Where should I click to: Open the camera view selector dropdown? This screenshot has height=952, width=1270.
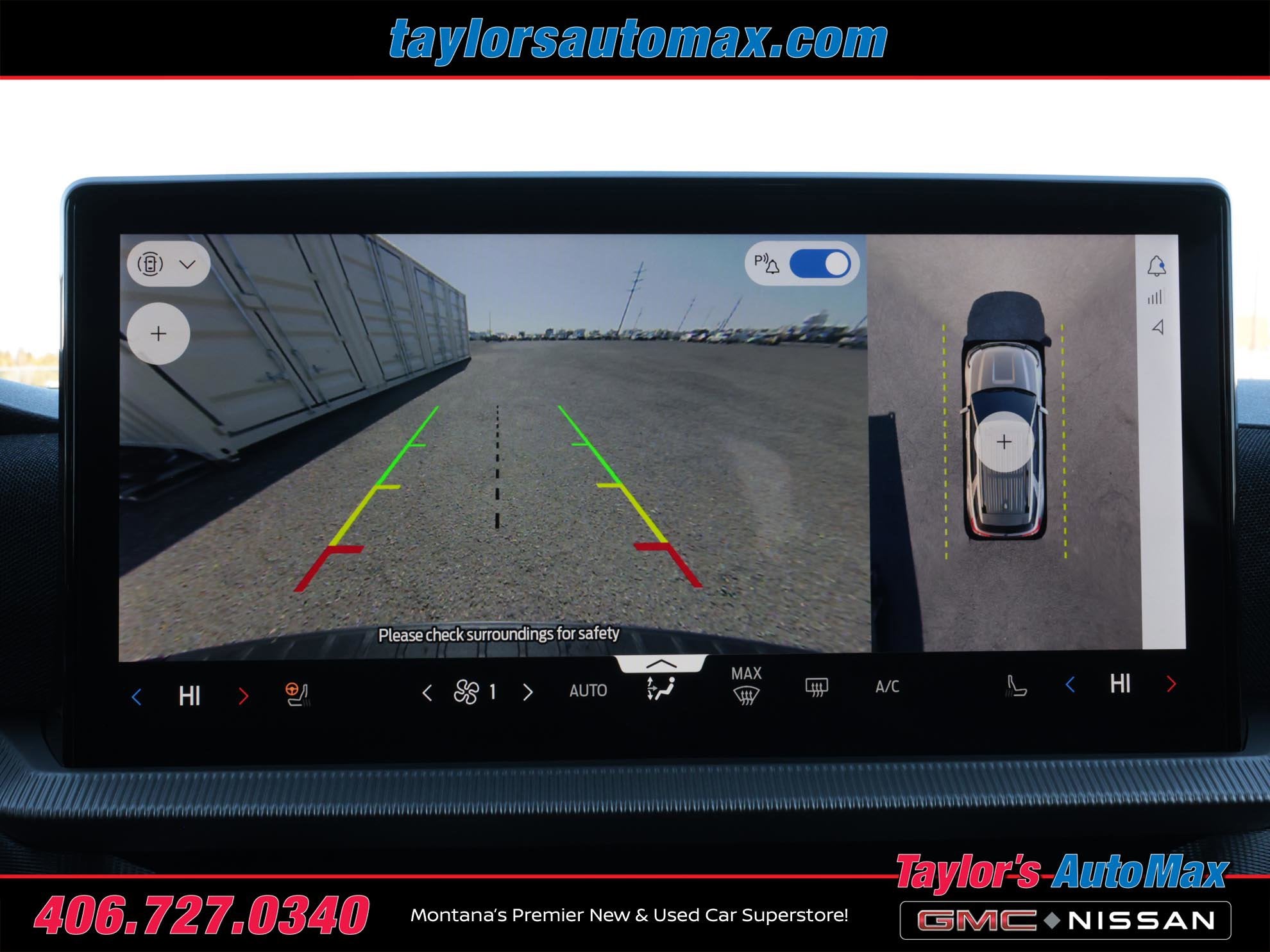coord(169,263)
